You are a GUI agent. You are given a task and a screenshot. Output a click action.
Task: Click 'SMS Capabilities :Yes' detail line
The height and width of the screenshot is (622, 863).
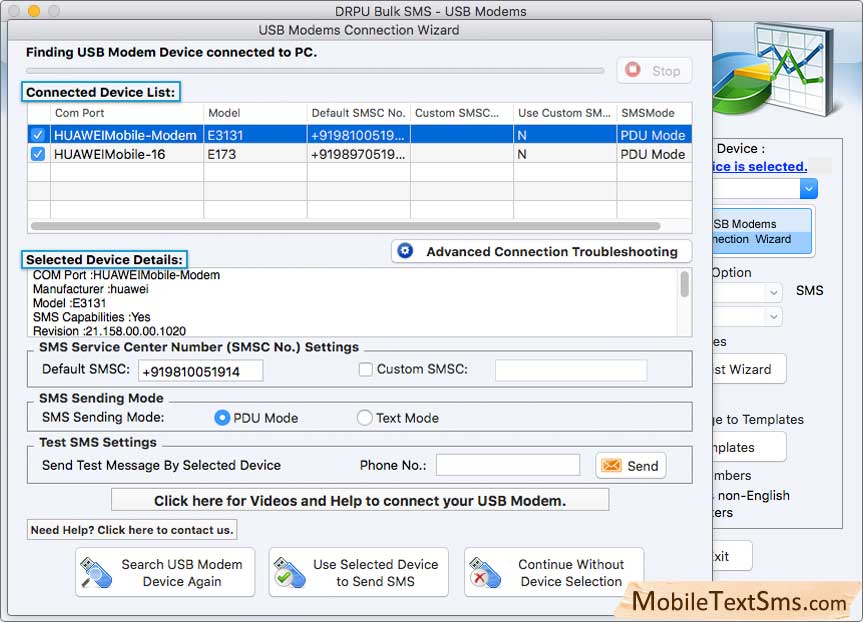coord(91,317)
